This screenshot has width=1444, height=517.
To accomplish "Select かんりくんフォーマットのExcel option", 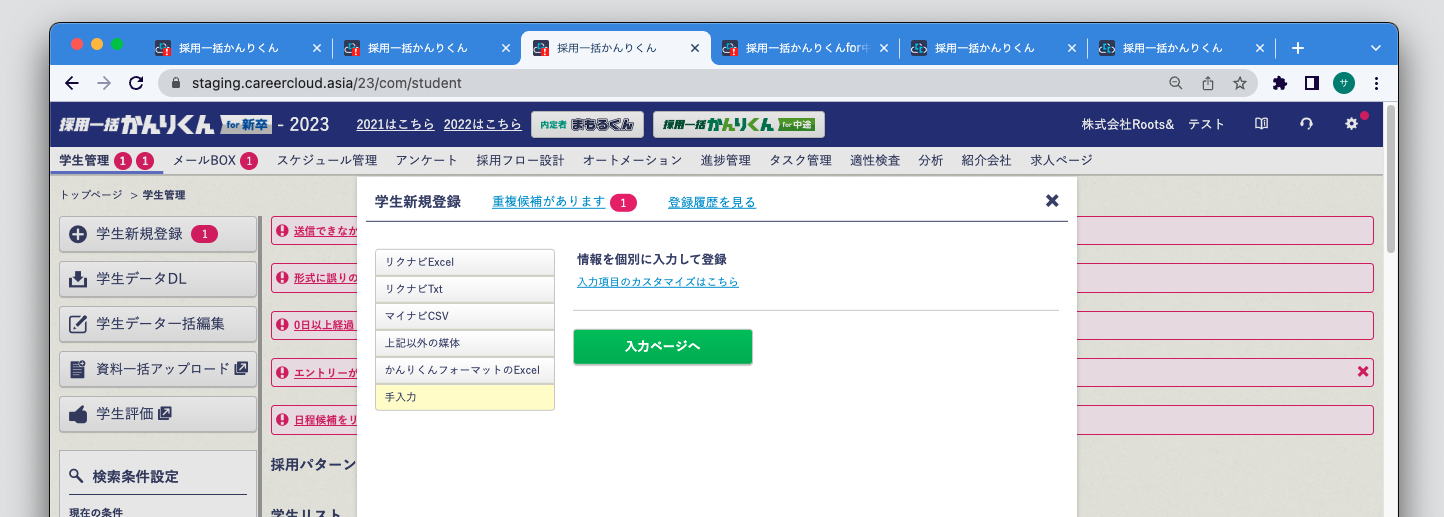I will click(x=465, y=370).
